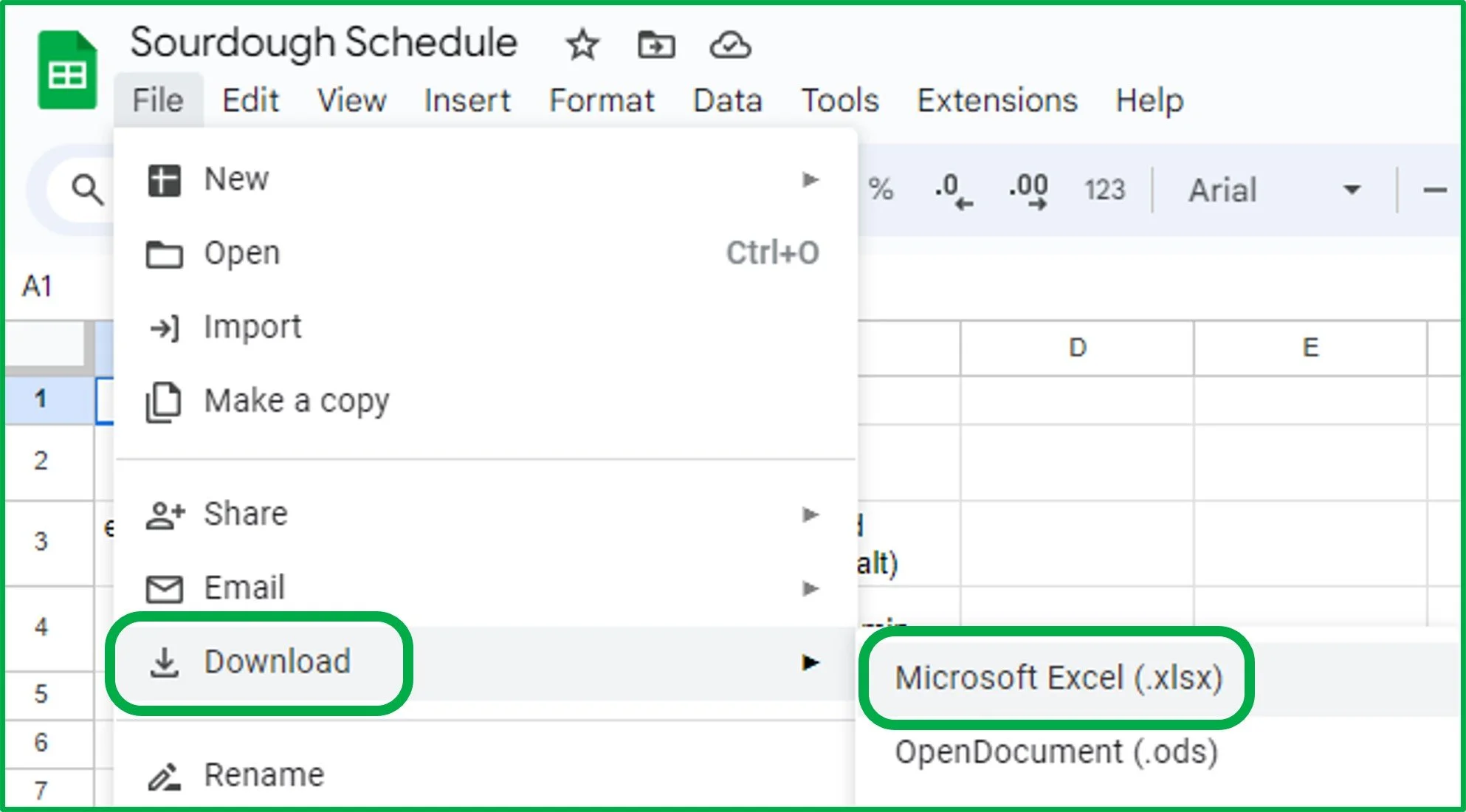Star the Sourdough Schedule document
Viewport: 1466px width, 812px height.
(x=582, y=45)
